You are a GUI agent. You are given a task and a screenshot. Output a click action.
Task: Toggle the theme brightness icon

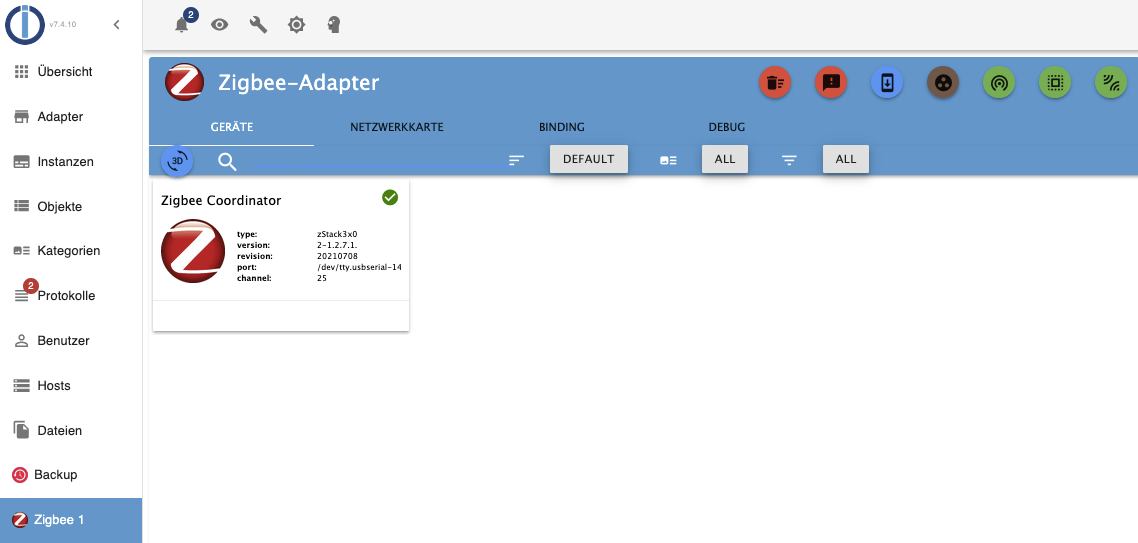coord(296,25)
